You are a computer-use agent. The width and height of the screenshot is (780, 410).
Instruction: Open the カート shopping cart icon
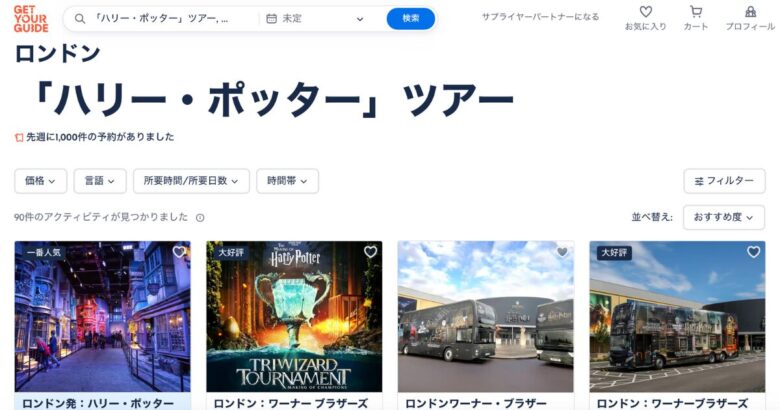coord(695,11)
